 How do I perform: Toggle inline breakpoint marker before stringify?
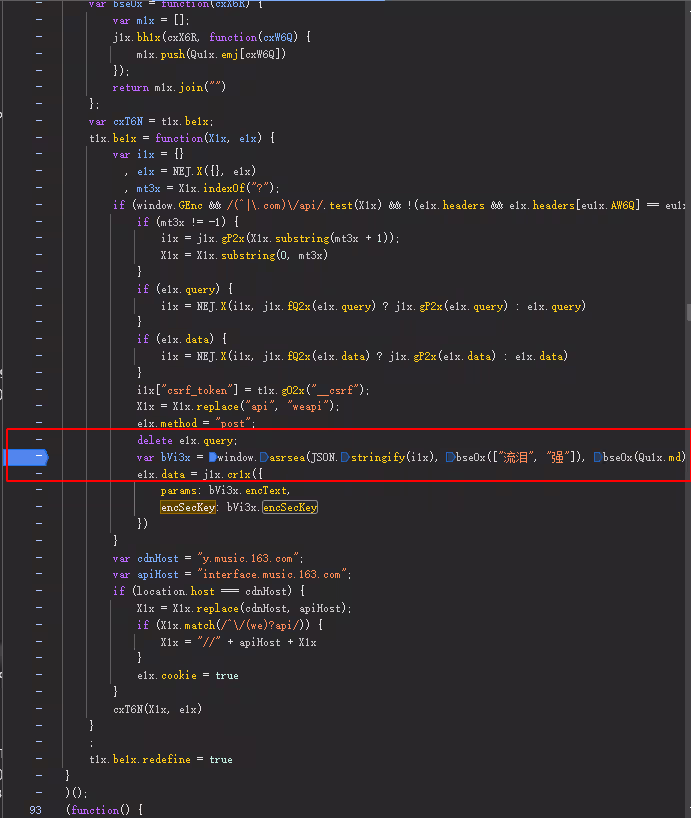[x=345, y=457]
